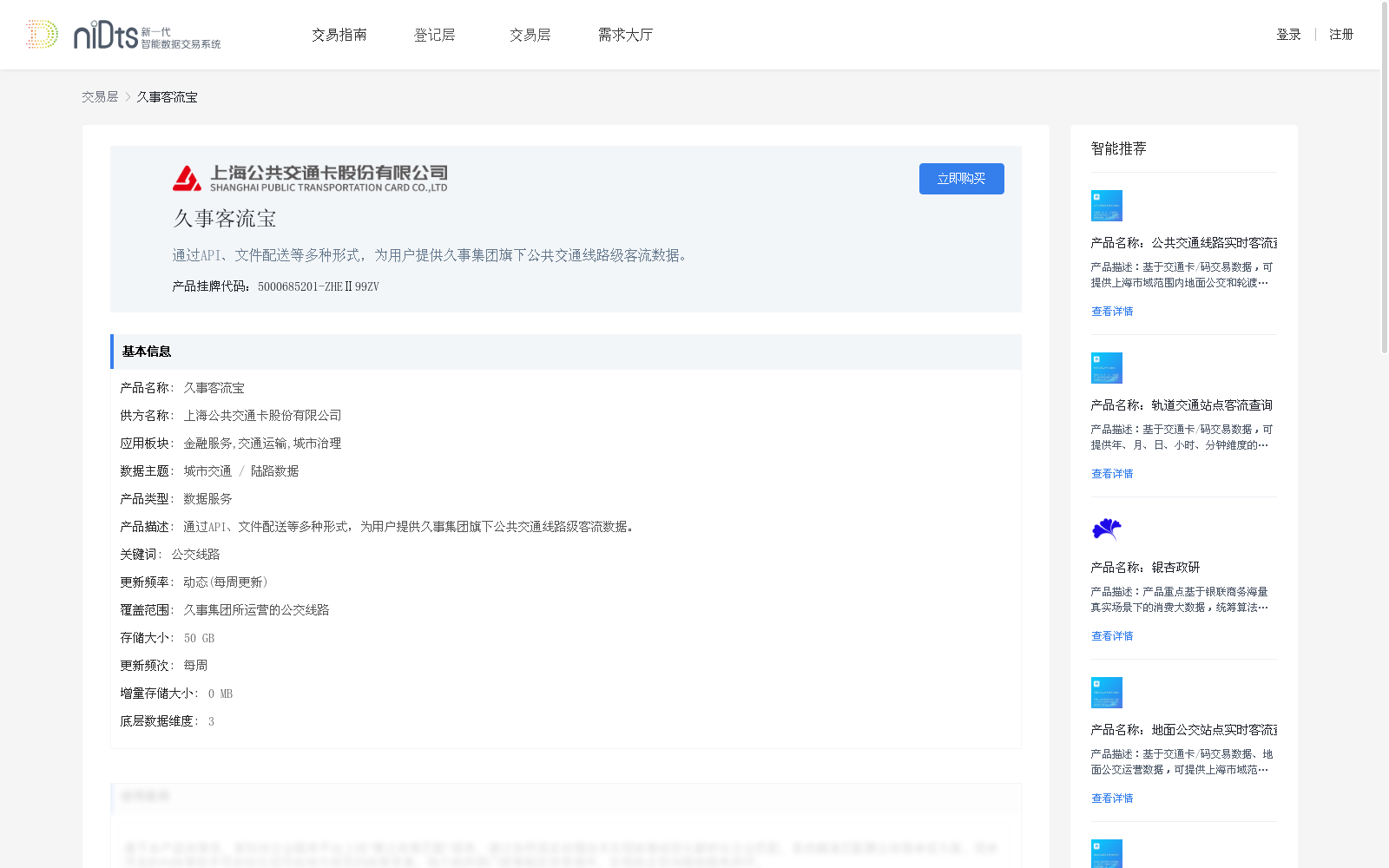Click the 产品名称：银杏政研 title

tap(1145, 568)
